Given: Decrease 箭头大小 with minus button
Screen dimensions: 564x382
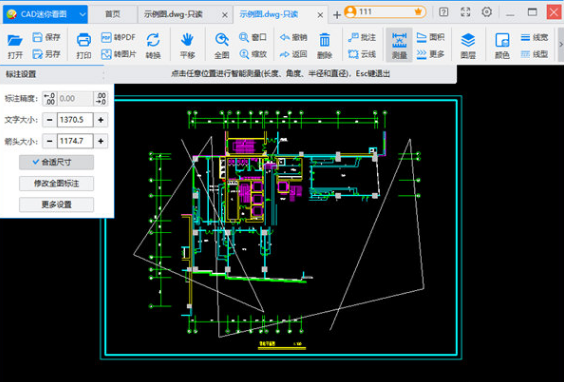Looking at the screenshot, I should (x=50, y=141).
